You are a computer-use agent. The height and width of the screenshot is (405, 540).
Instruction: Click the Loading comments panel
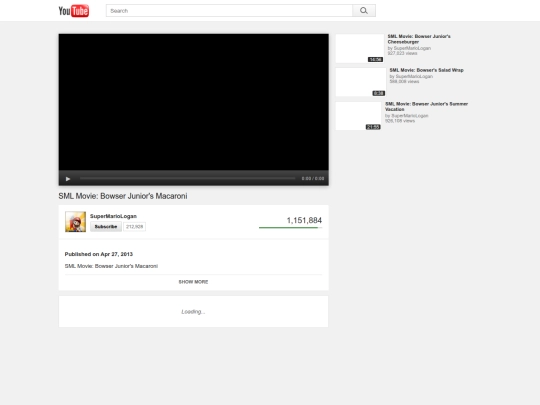[x=193, y=311]
